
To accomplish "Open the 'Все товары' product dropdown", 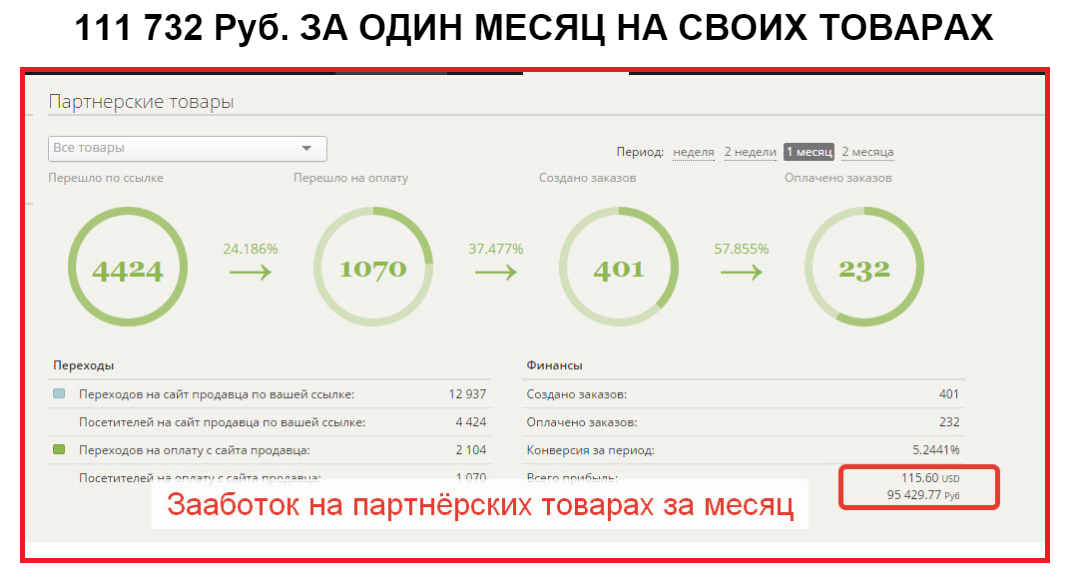I will (x=187, y=148).
